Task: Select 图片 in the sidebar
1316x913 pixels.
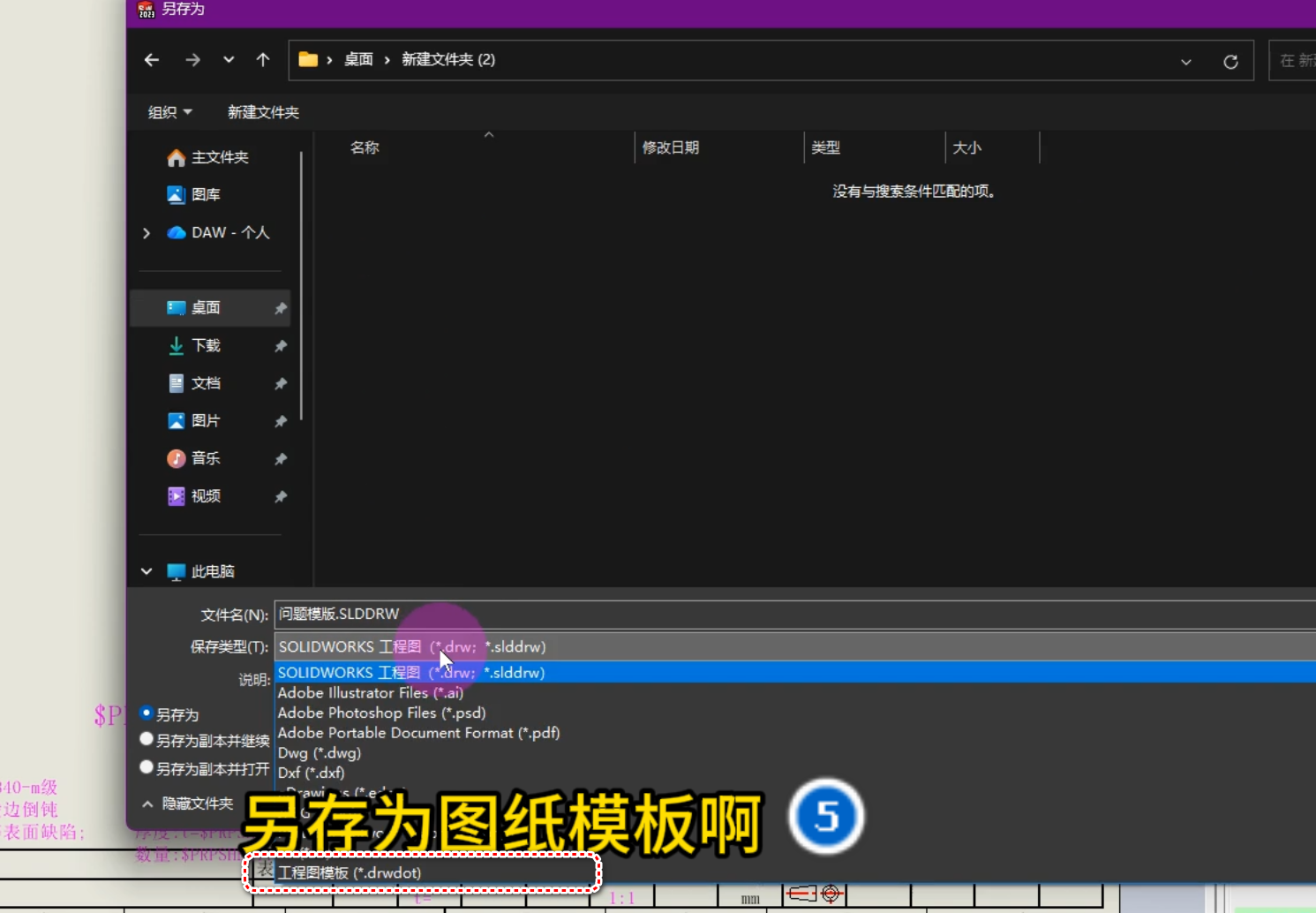Action: (x=206, y=420)
